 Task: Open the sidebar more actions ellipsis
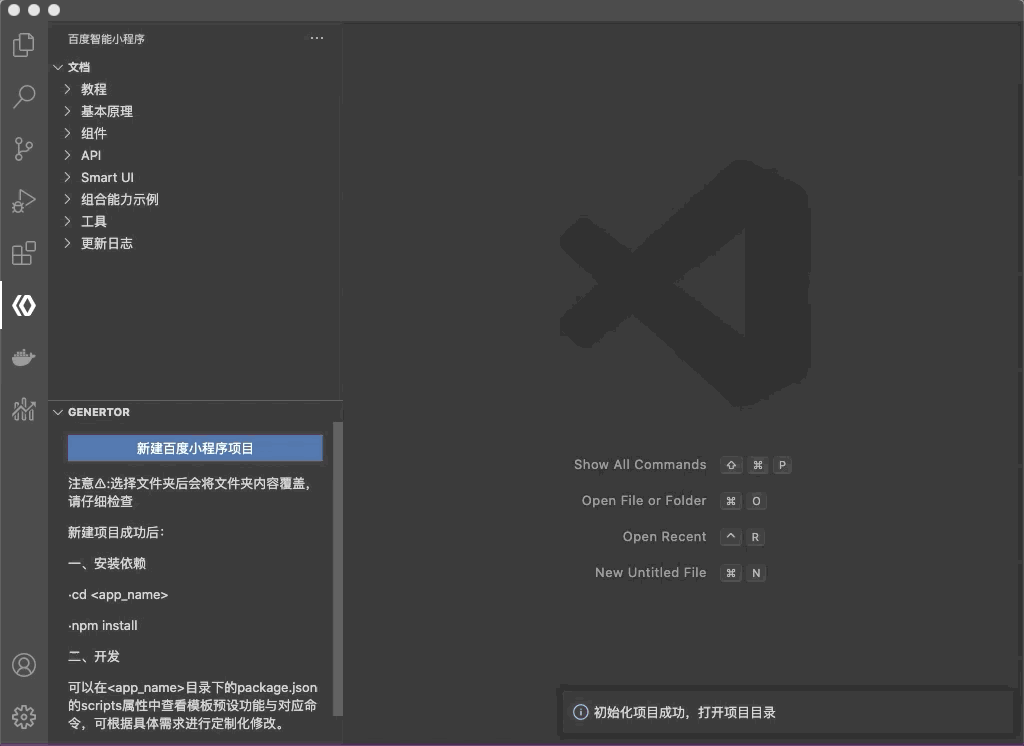tap(317, 38)
